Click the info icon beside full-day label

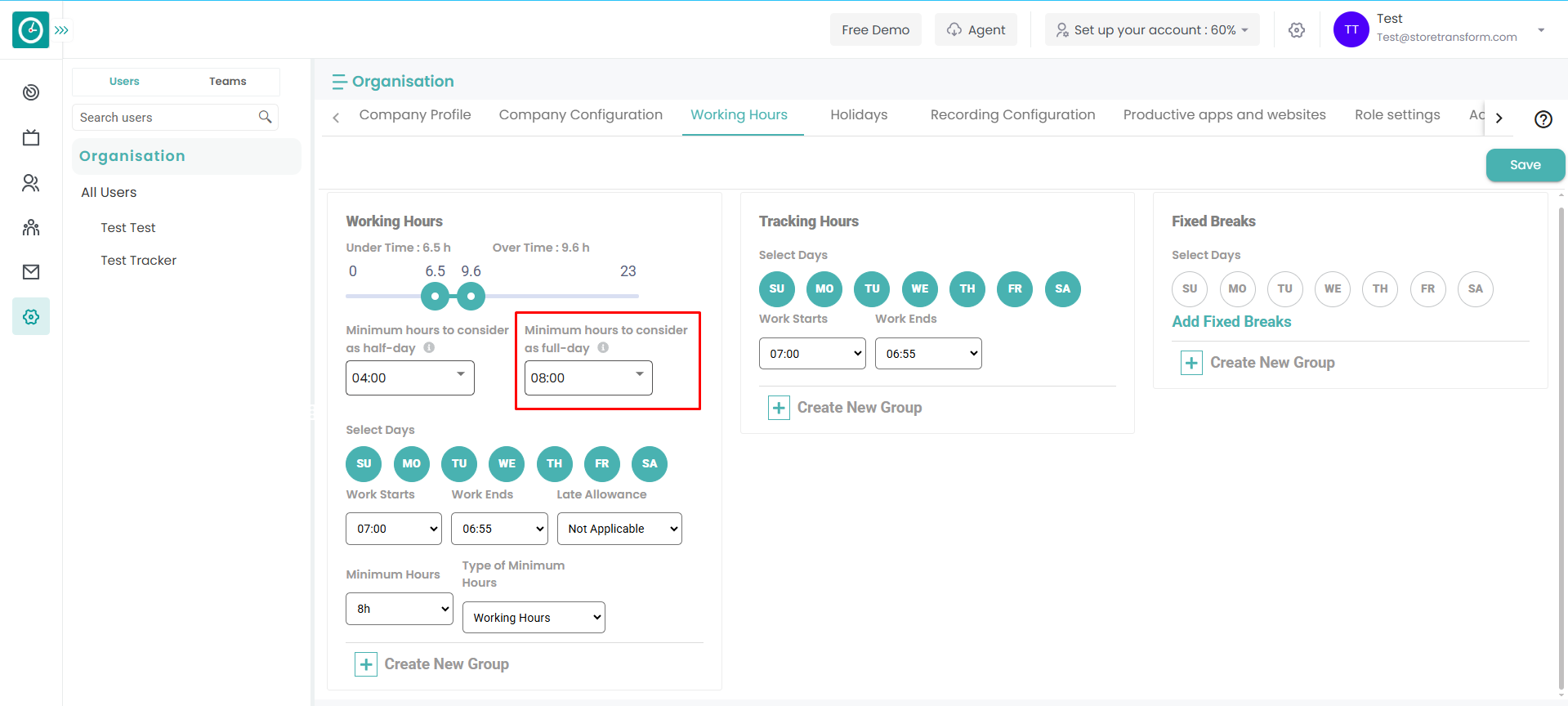[603, 347]
